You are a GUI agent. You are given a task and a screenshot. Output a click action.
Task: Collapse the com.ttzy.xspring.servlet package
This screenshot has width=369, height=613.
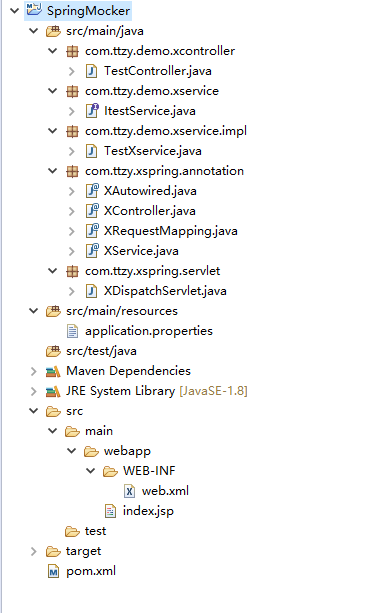click(x=52, y=271)
